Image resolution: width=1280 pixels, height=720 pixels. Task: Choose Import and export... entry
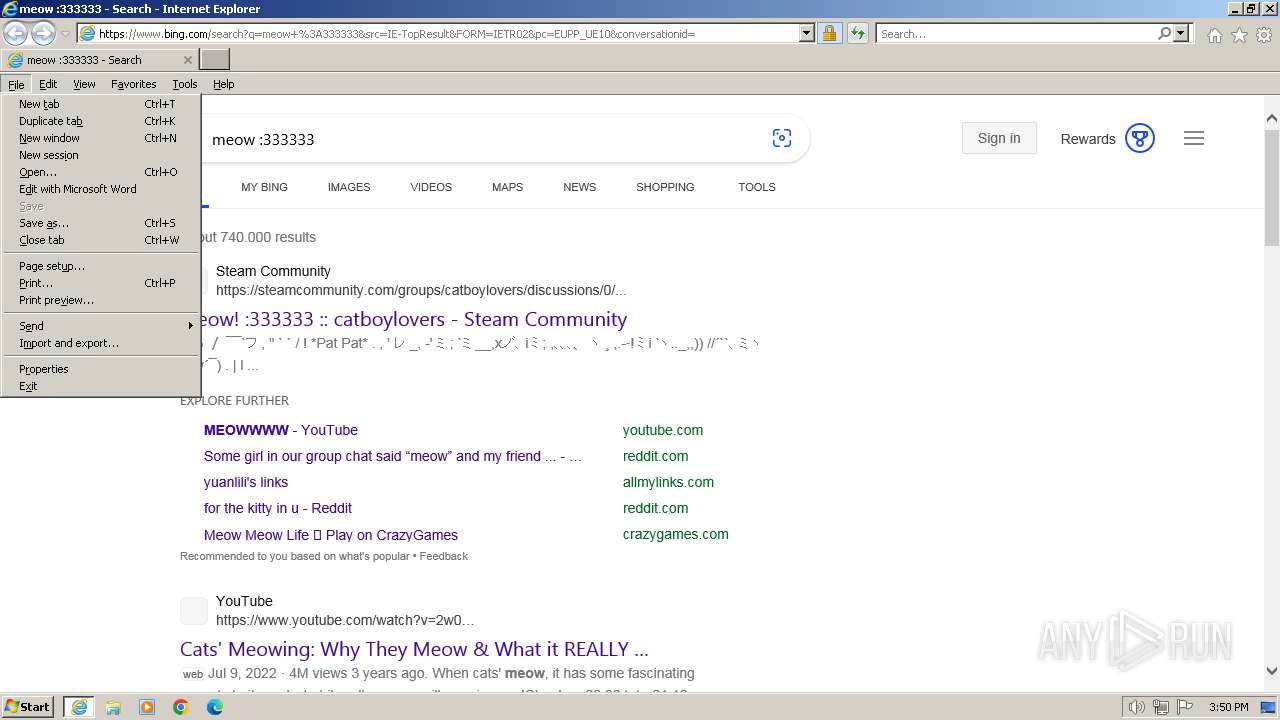click(x=100, y=343)
